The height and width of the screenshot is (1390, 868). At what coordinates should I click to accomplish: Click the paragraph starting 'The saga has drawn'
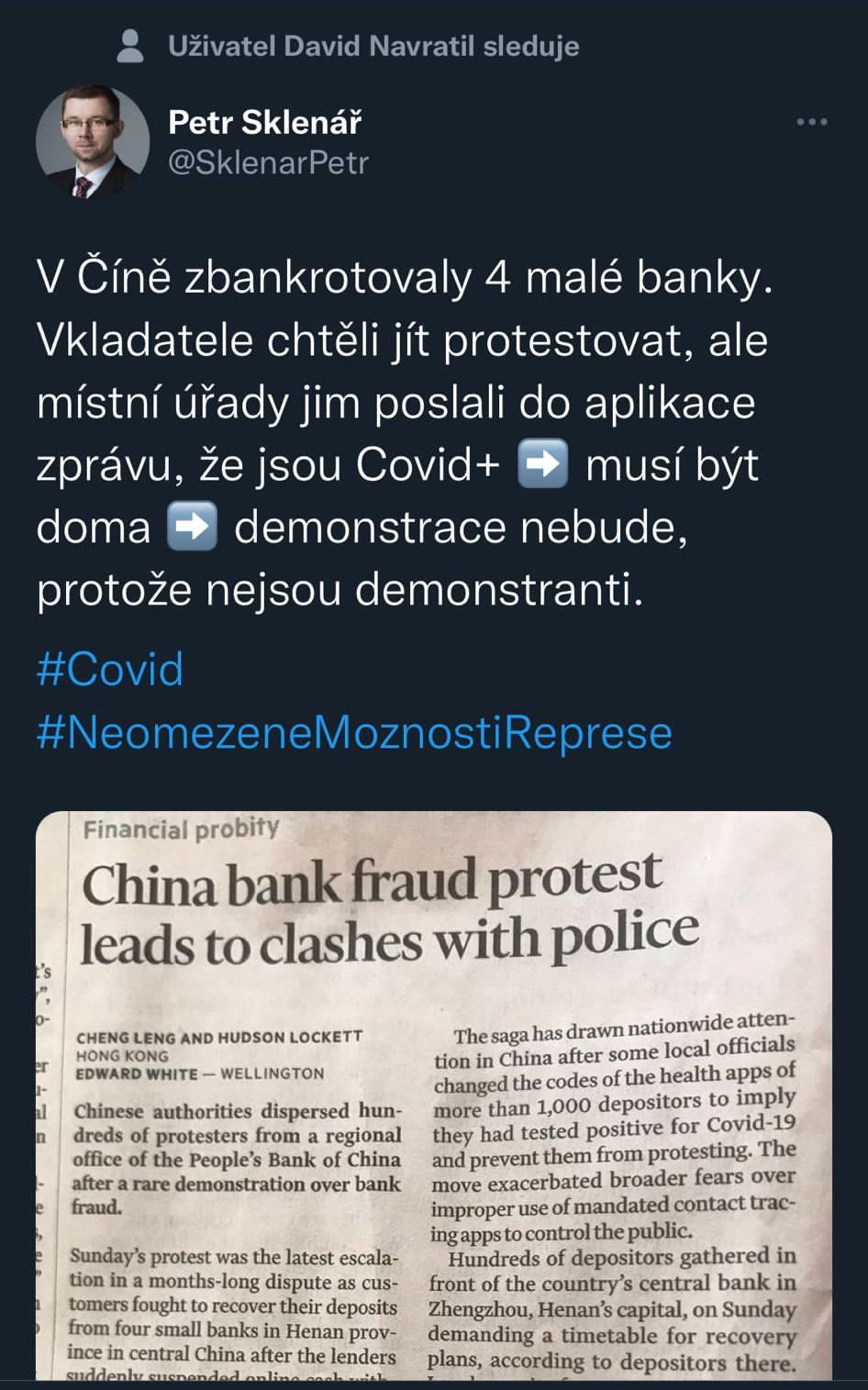point(613,1127)
